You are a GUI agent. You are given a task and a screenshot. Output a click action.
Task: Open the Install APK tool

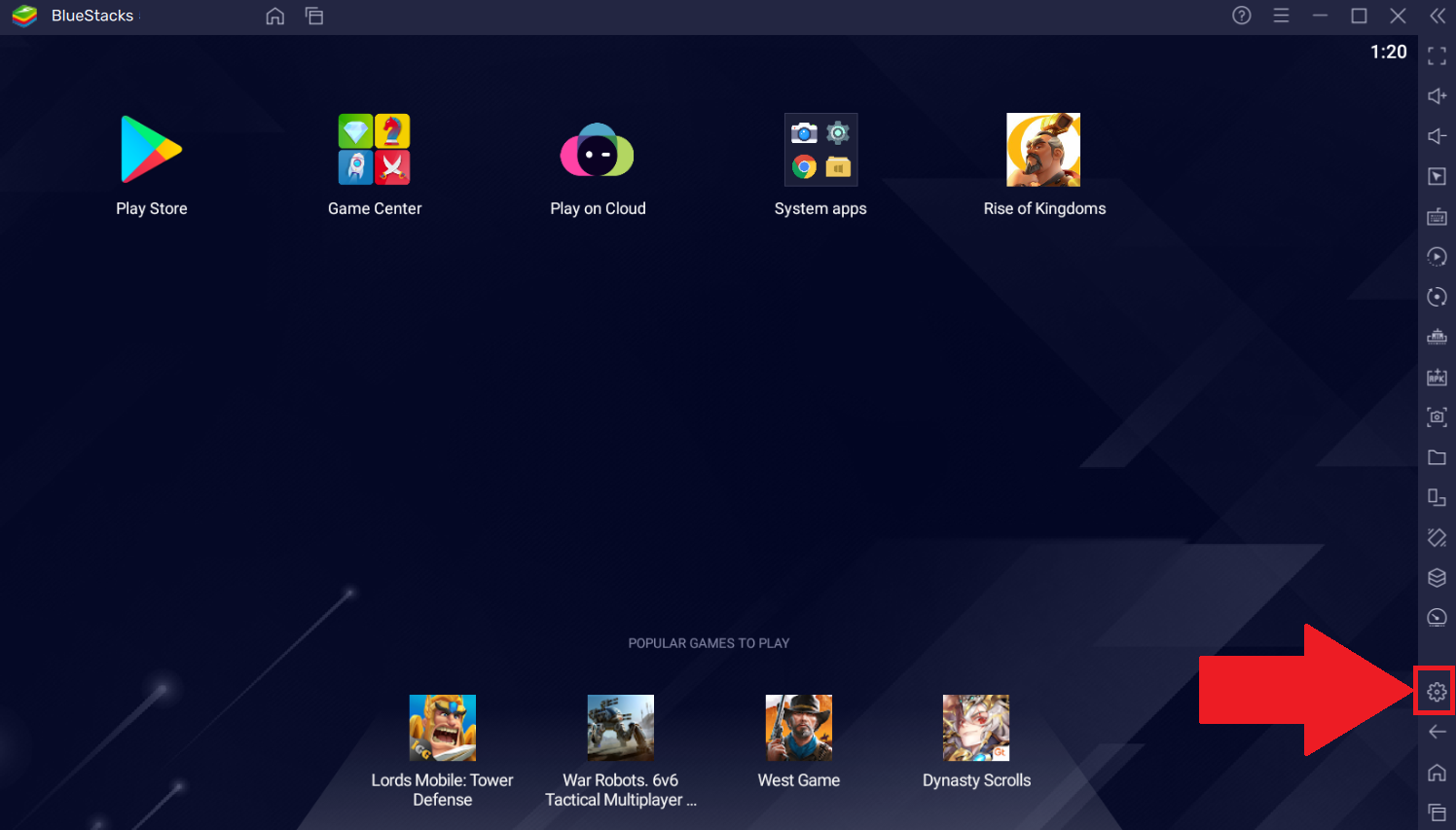[x=1437, y=377]
